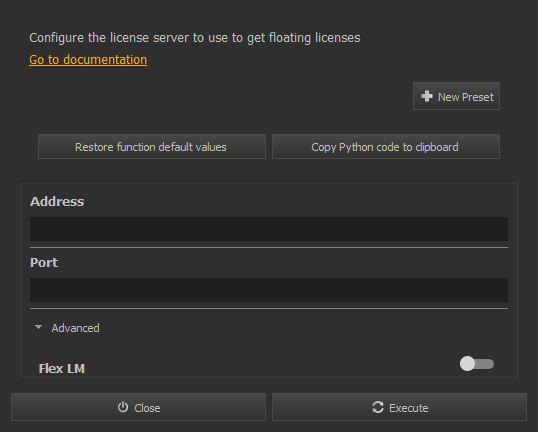Enable the Flex LM toggle switch
538x432 pixels.
click(x=477, y=364)
